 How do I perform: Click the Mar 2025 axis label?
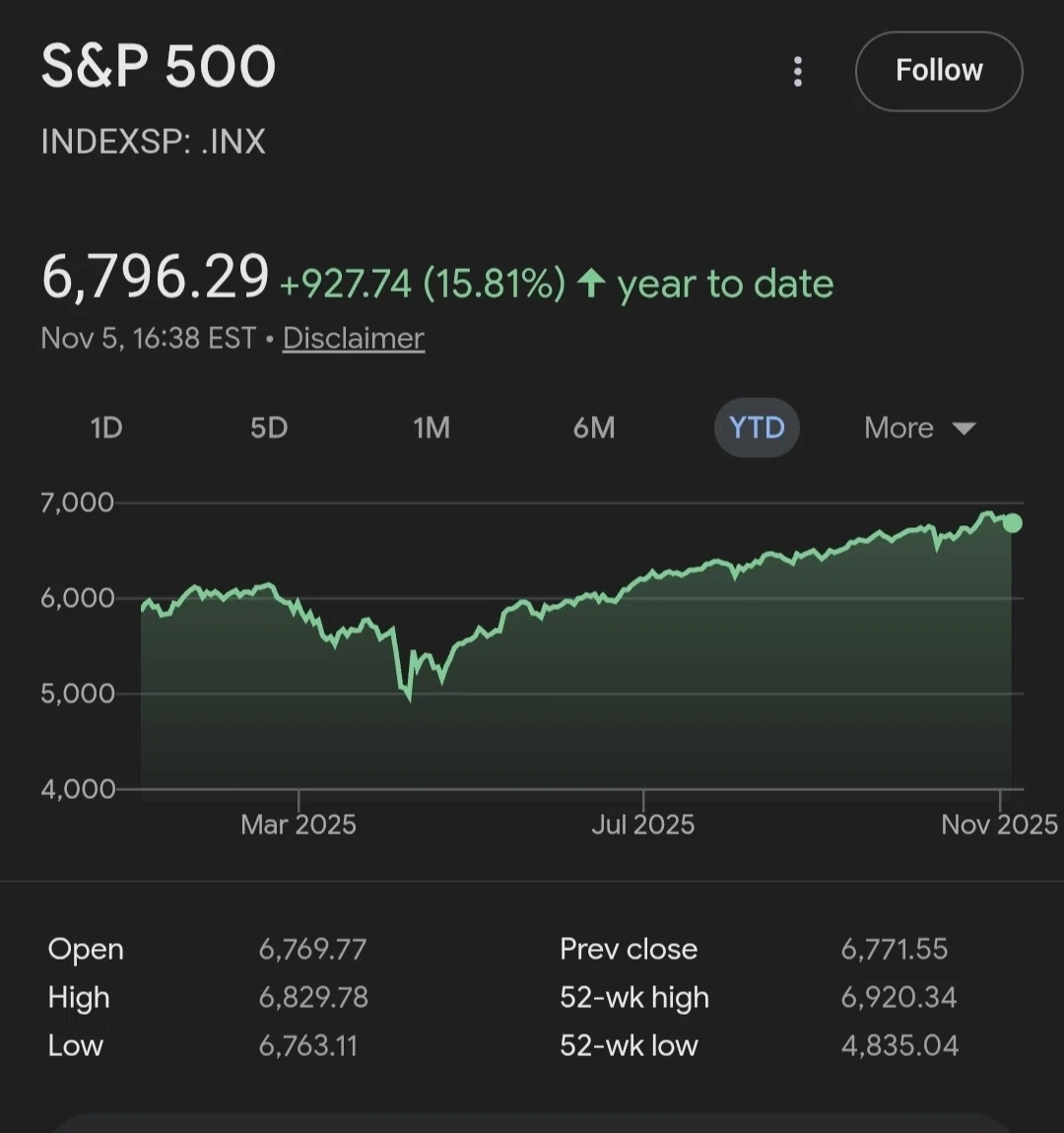pos(299,825)
